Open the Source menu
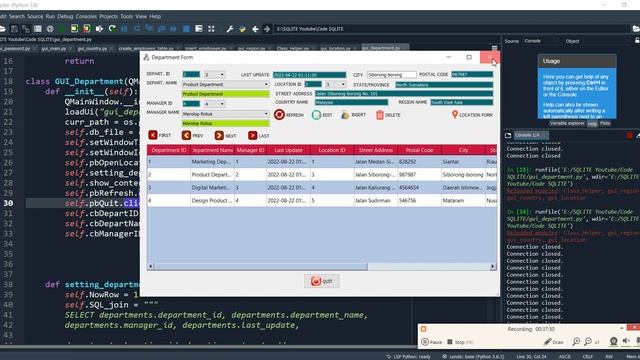The image size is (640, 360). [x=35, y=16]
